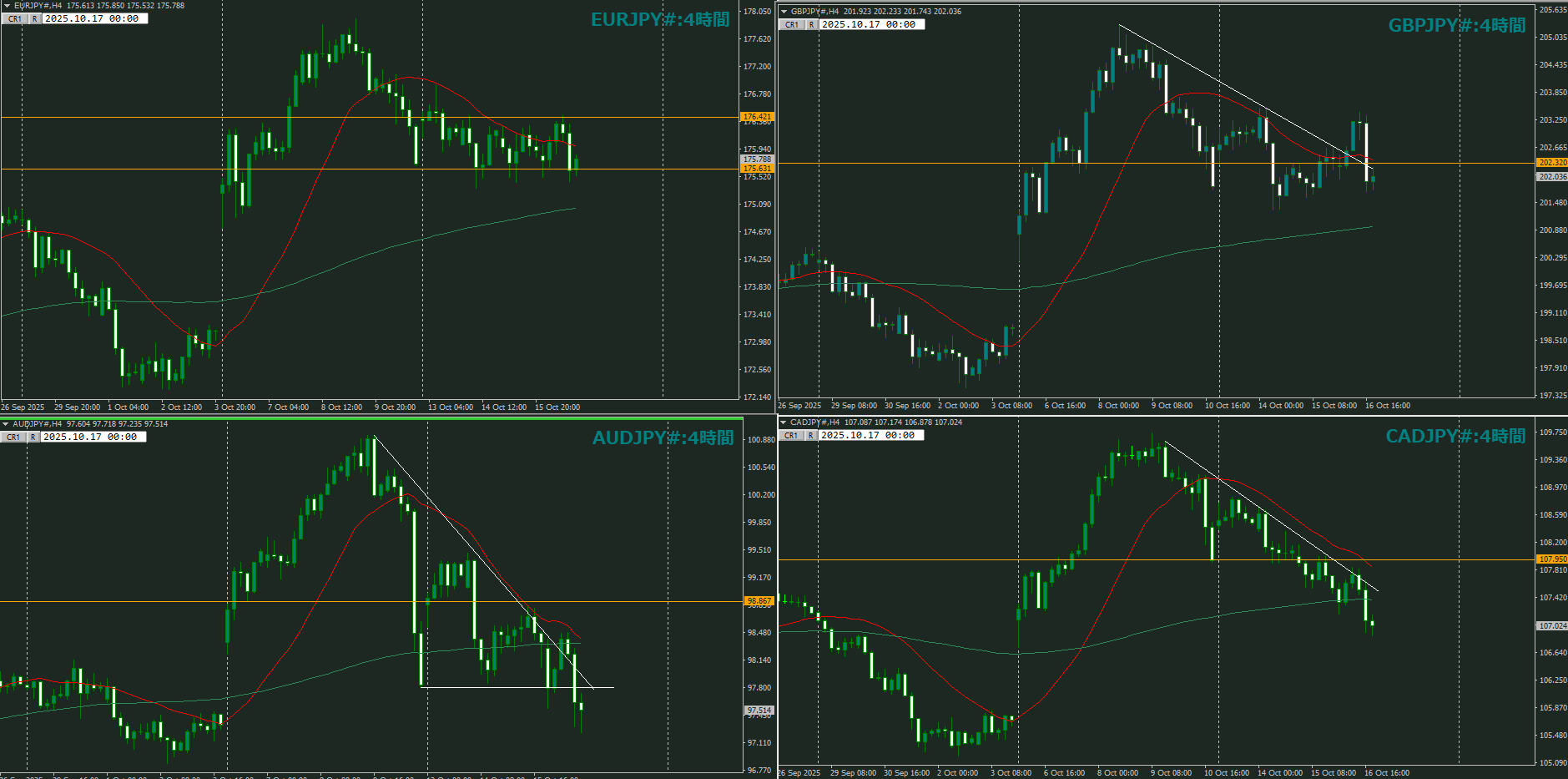Hit the R button on AUDJPY chart
The width and height of the screenshot is (1568, 779).
click(x=33, y=437)
